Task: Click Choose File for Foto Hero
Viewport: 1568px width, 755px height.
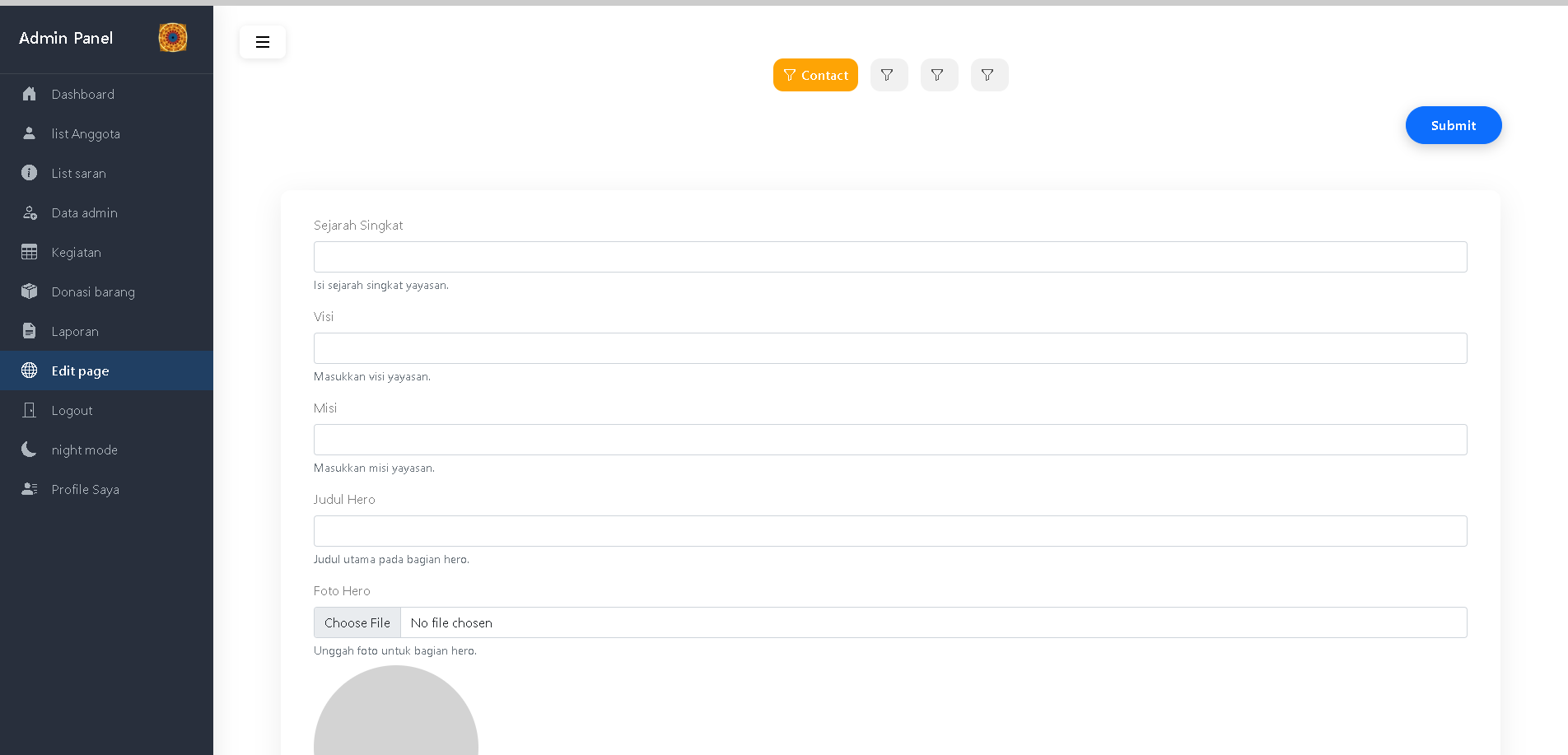Action: tap(357, 622)
